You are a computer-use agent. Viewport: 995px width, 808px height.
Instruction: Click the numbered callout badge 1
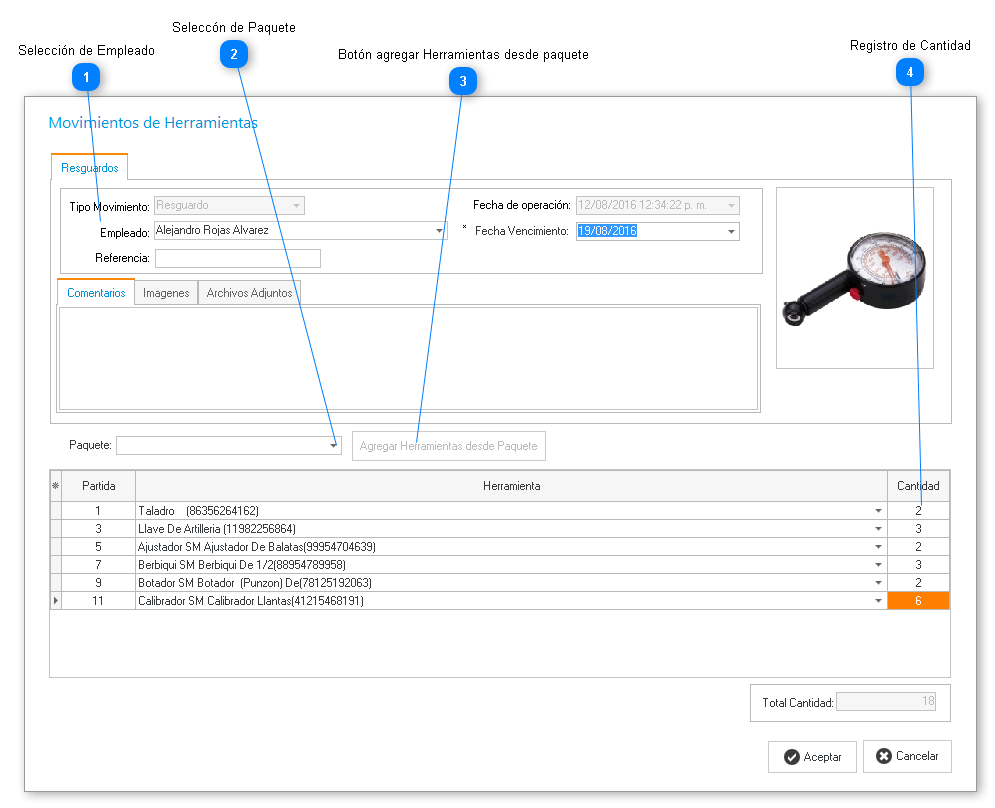point(86,77)
